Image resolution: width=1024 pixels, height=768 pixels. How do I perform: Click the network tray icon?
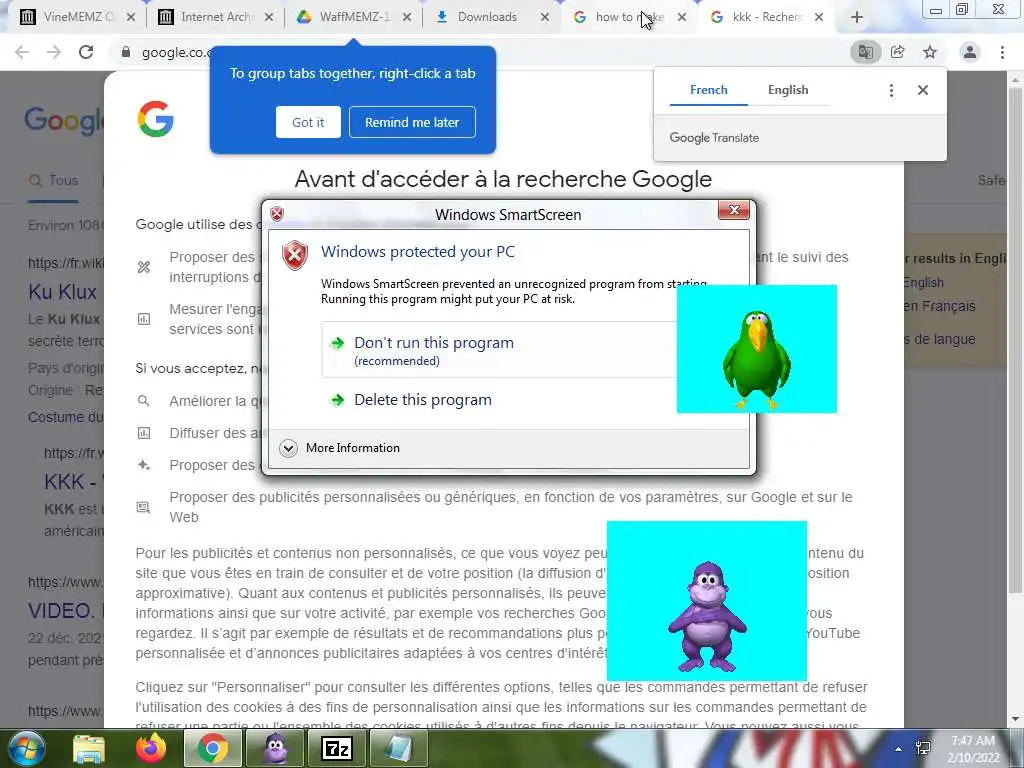coord(923,748)
